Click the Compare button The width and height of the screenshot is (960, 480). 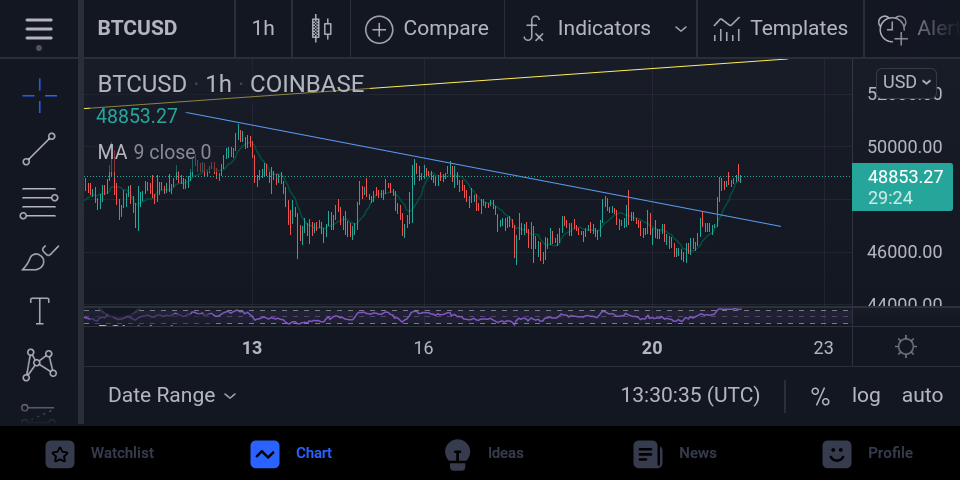click(x=427, y=29)
